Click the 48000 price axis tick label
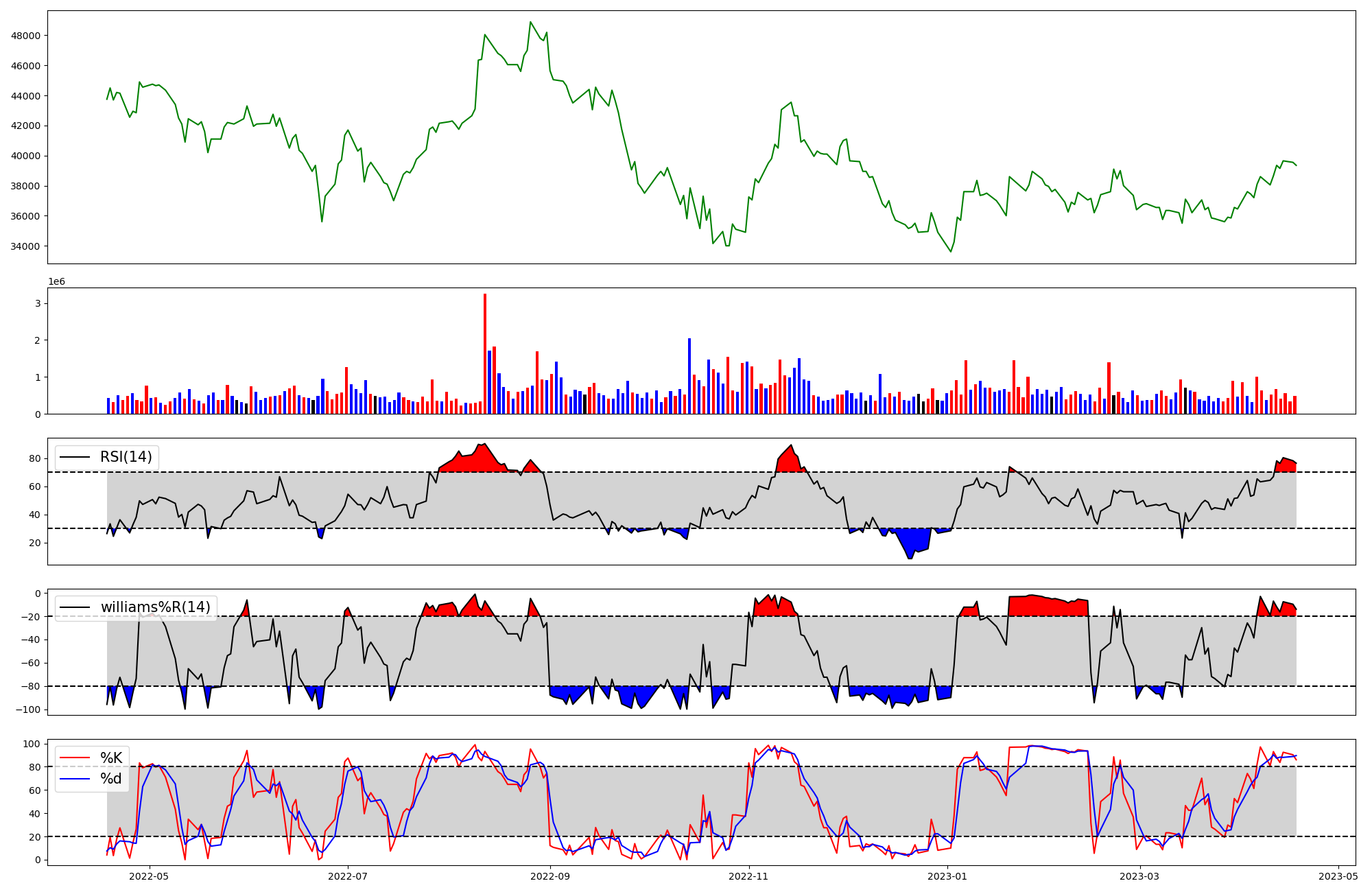The width and height of the screenshot is (1372, 892). (x=25, y=36)
